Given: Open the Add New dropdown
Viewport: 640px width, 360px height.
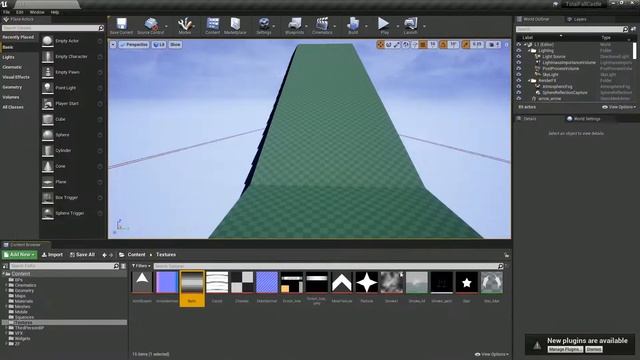Looking at the screenshot, I should pos(19,255).
